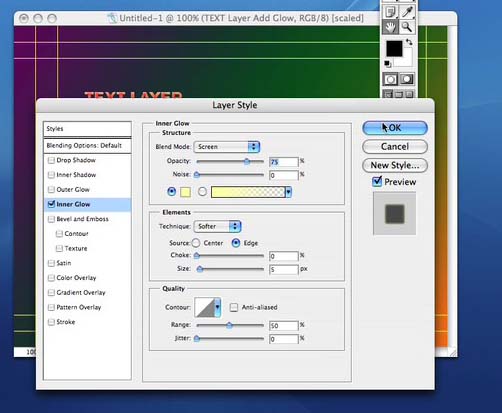Click the OK button
502x413 pixels.
click(x=395, y=128)
